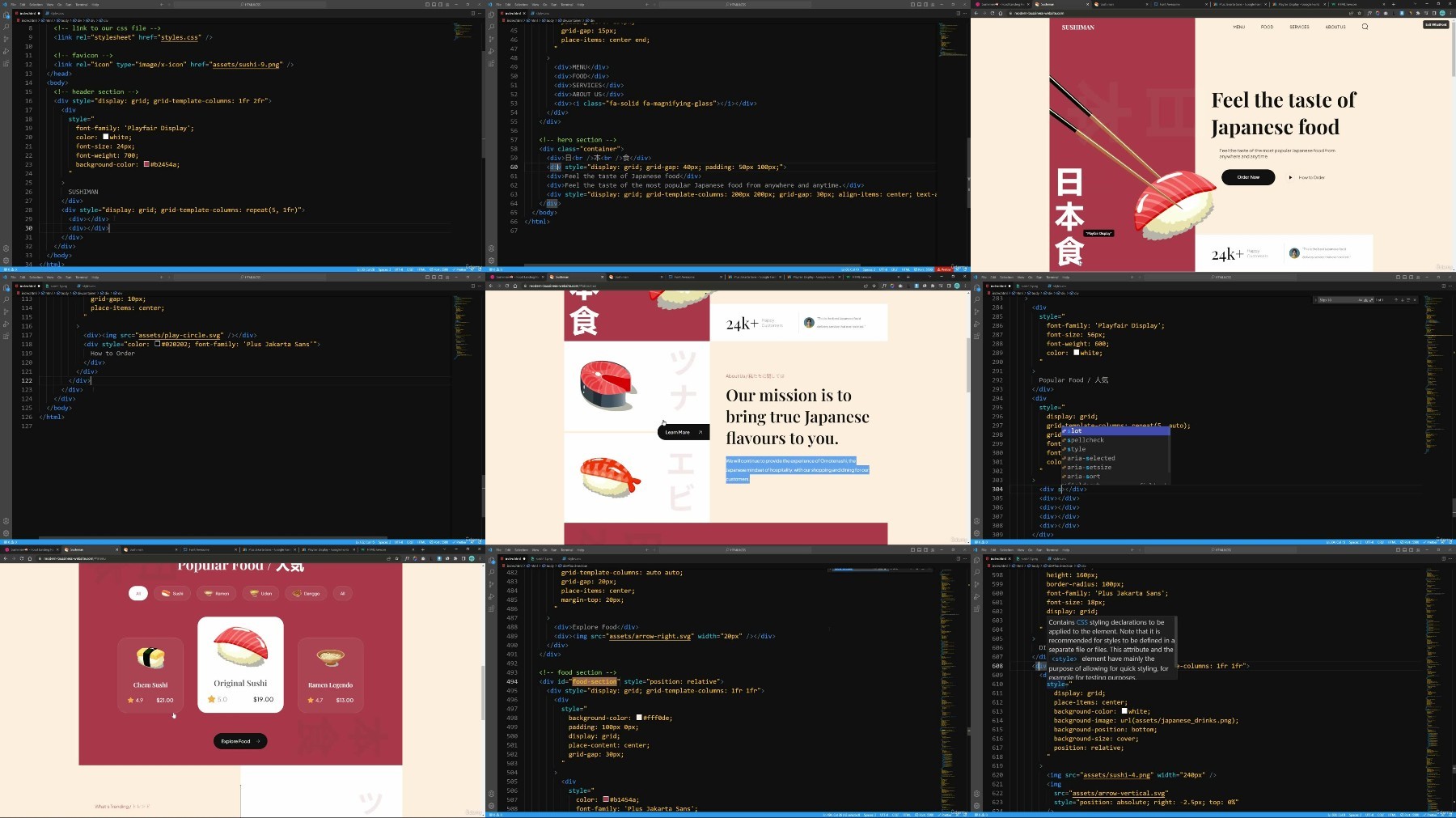Select Ramen category filter pill

tap(217, 593)
